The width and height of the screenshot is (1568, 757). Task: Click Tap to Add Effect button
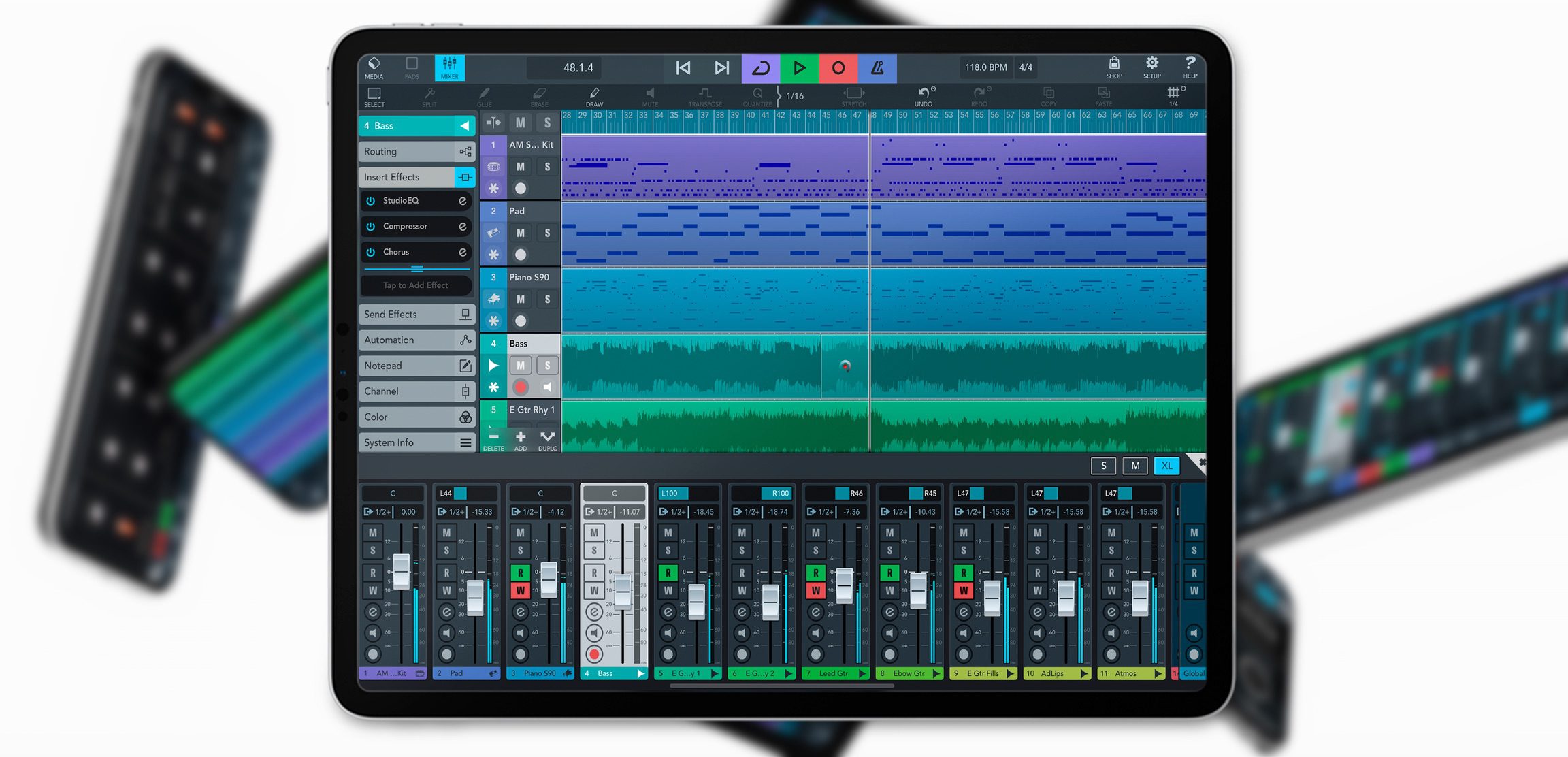(x=415, y=285)
